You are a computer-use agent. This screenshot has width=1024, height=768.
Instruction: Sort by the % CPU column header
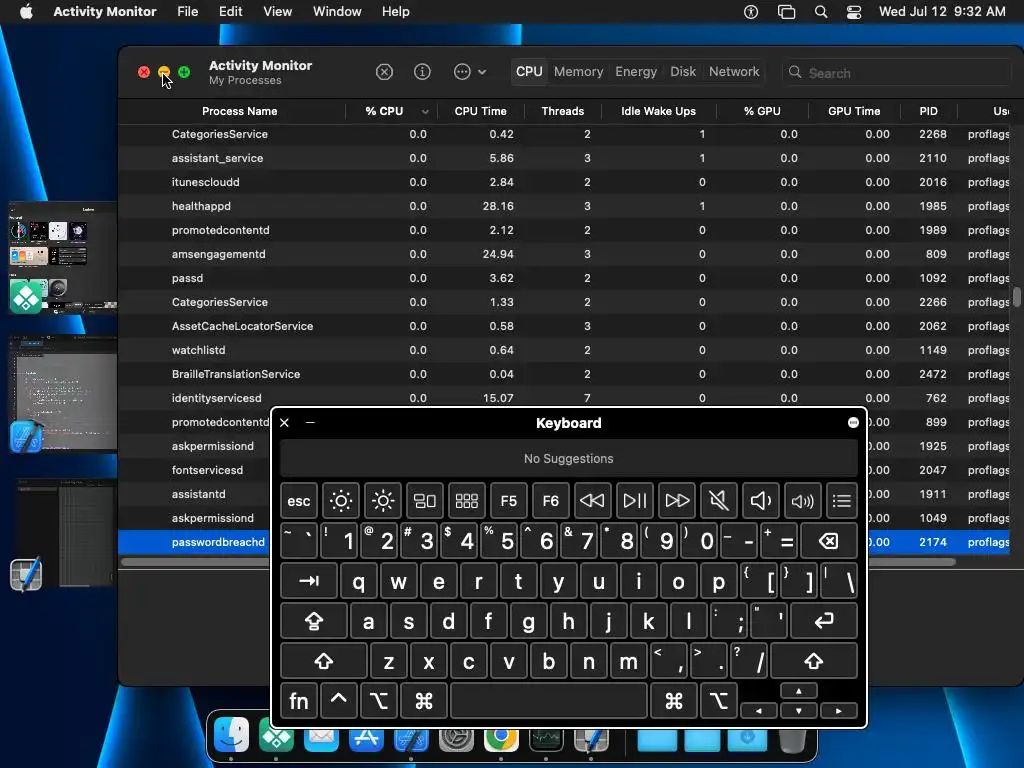392,111
